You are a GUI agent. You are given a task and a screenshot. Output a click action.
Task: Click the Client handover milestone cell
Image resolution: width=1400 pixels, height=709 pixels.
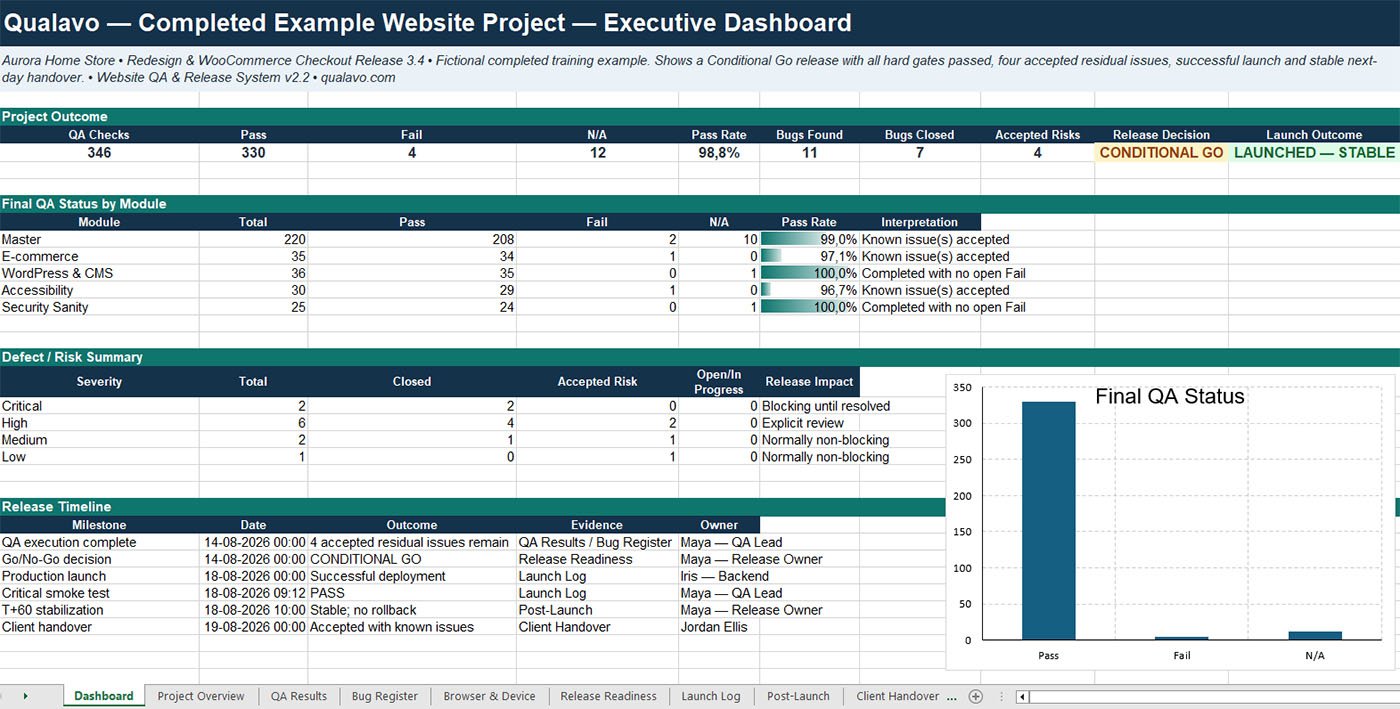(x=99, y=627)
